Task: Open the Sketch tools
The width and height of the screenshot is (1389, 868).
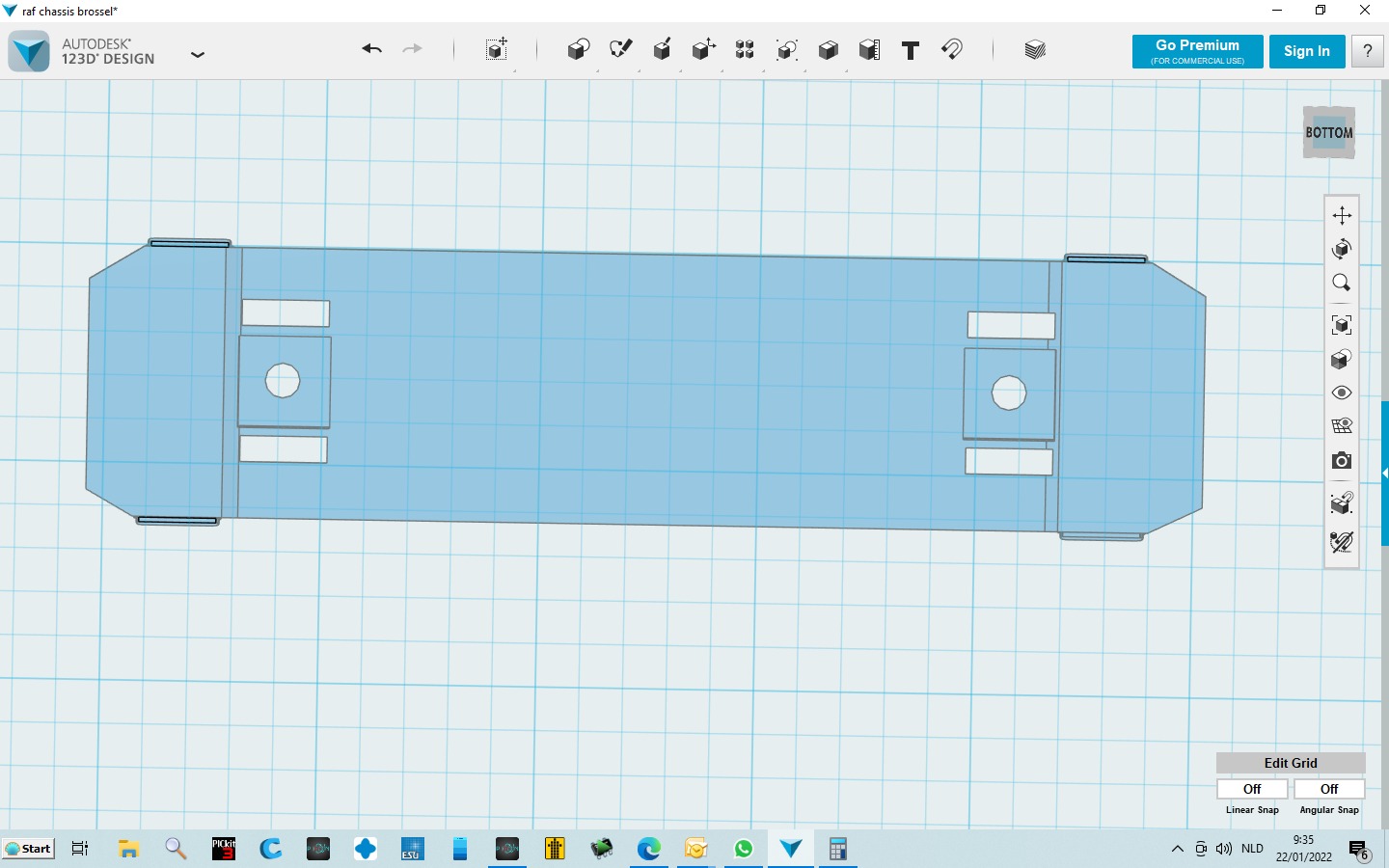Action: 620,50
